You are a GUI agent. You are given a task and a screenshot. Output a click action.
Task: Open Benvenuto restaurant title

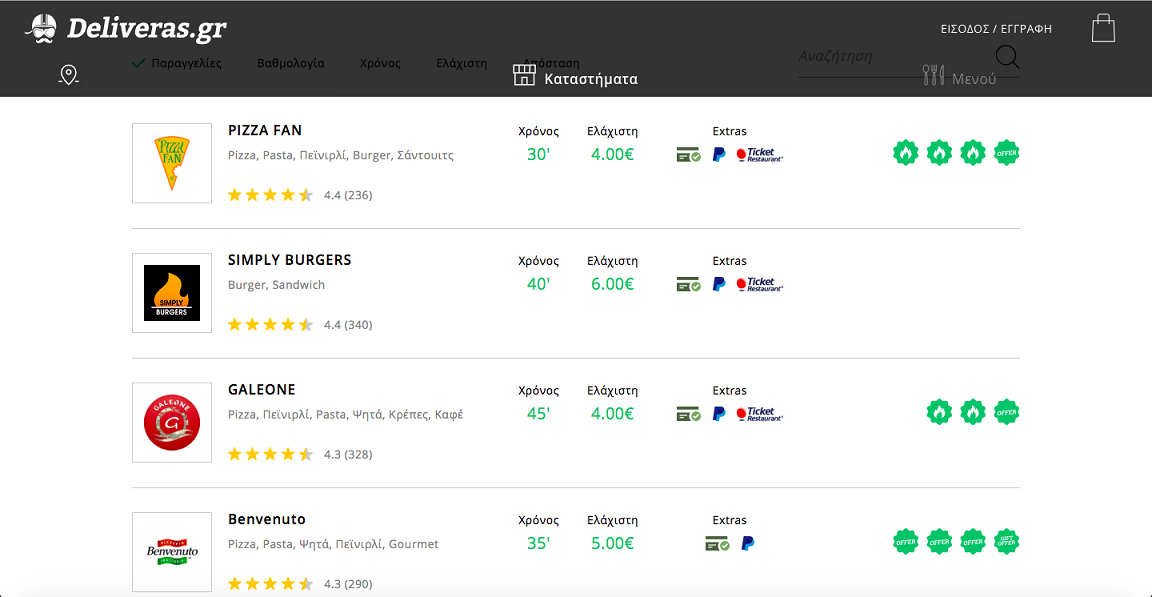[267, 519]
